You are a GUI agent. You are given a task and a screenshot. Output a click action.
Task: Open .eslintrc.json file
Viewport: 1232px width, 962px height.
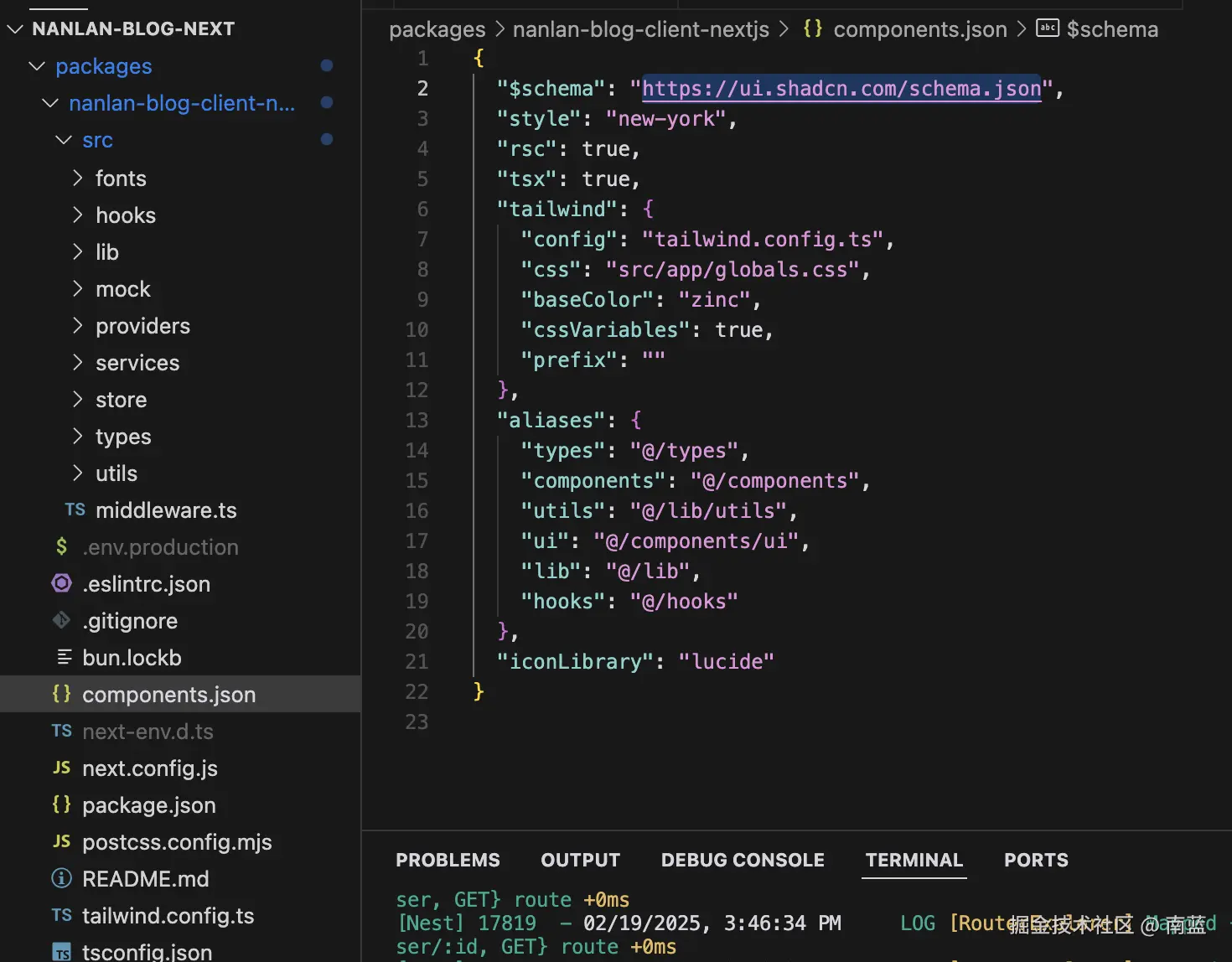(x=146, y=583)
